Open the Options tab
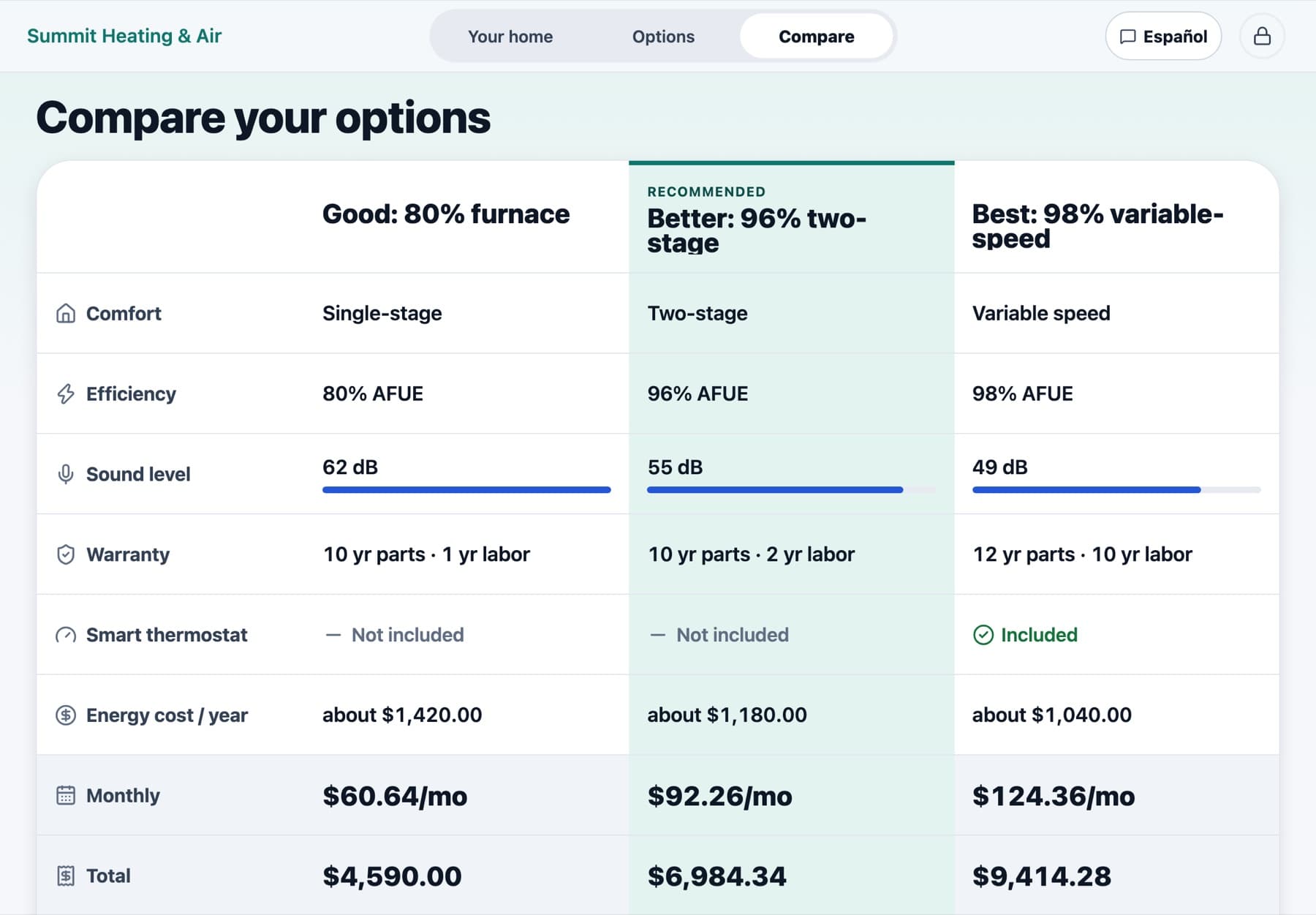The height and width of the screenshot is (915, 1316). point(663,37)
